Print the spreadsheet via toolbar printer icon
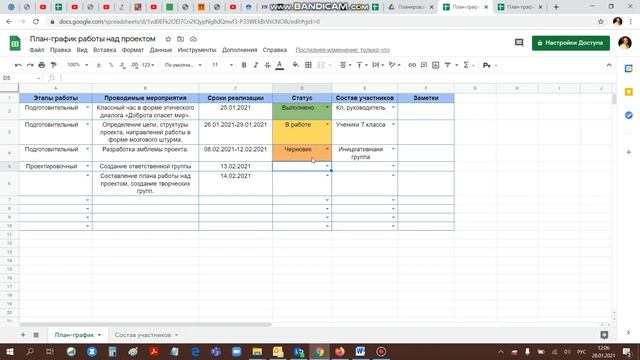The height and width of the screenshot is (360, 640). (x=42, y=65)
